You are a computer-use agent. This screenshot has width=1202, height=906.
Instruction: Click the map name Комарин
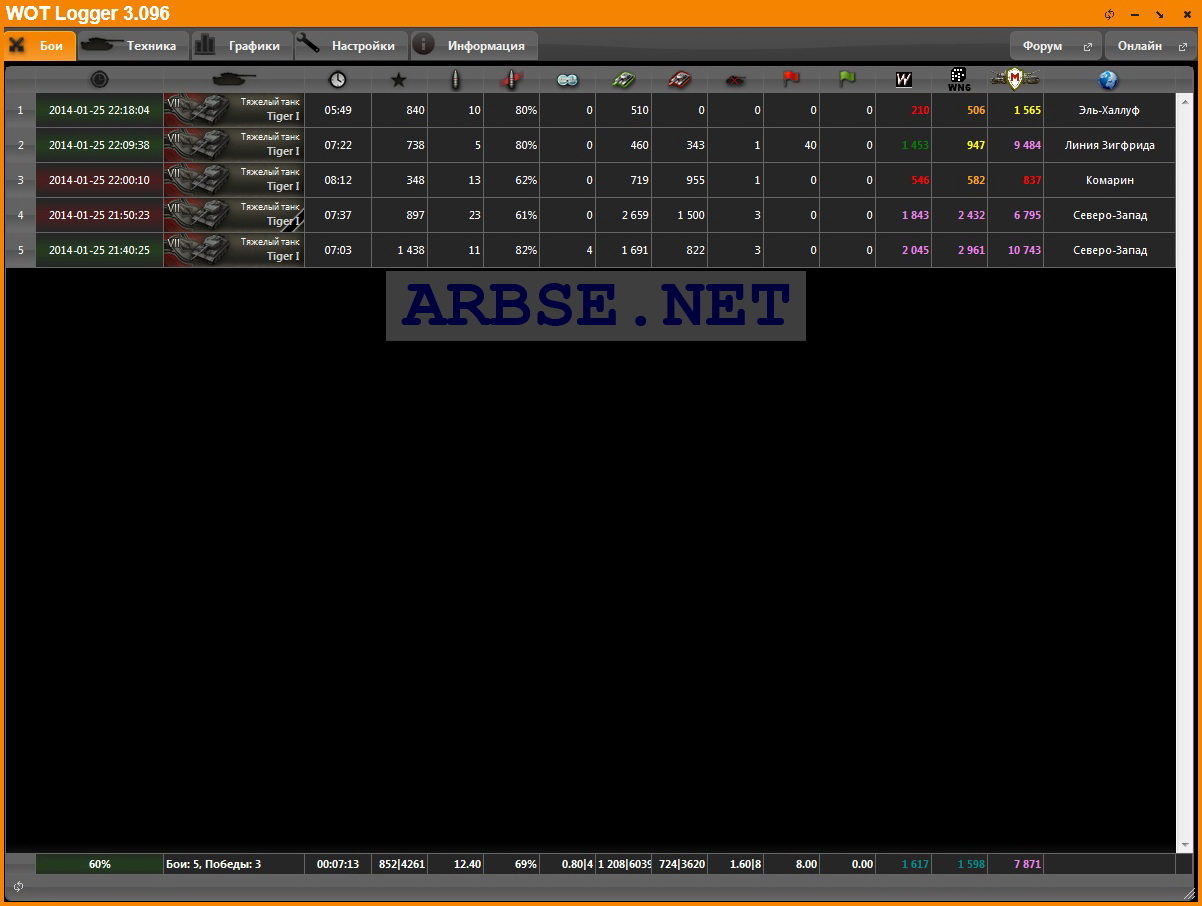(x=1109, y=180)
